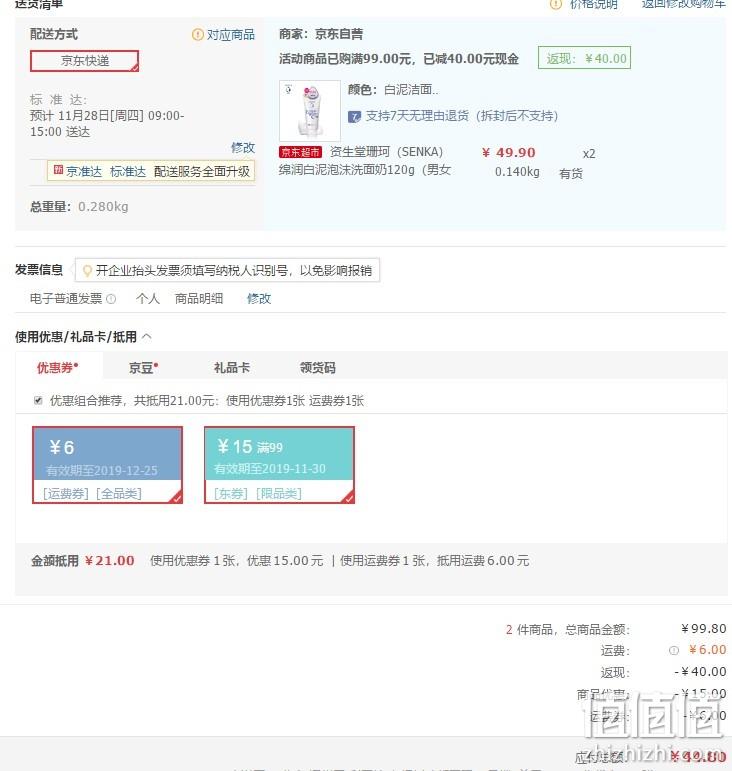732x771 pixels.
Task: Collapse the 使用优惠/礼品卡/抵用 section
Action: click(x=146, y=337)
